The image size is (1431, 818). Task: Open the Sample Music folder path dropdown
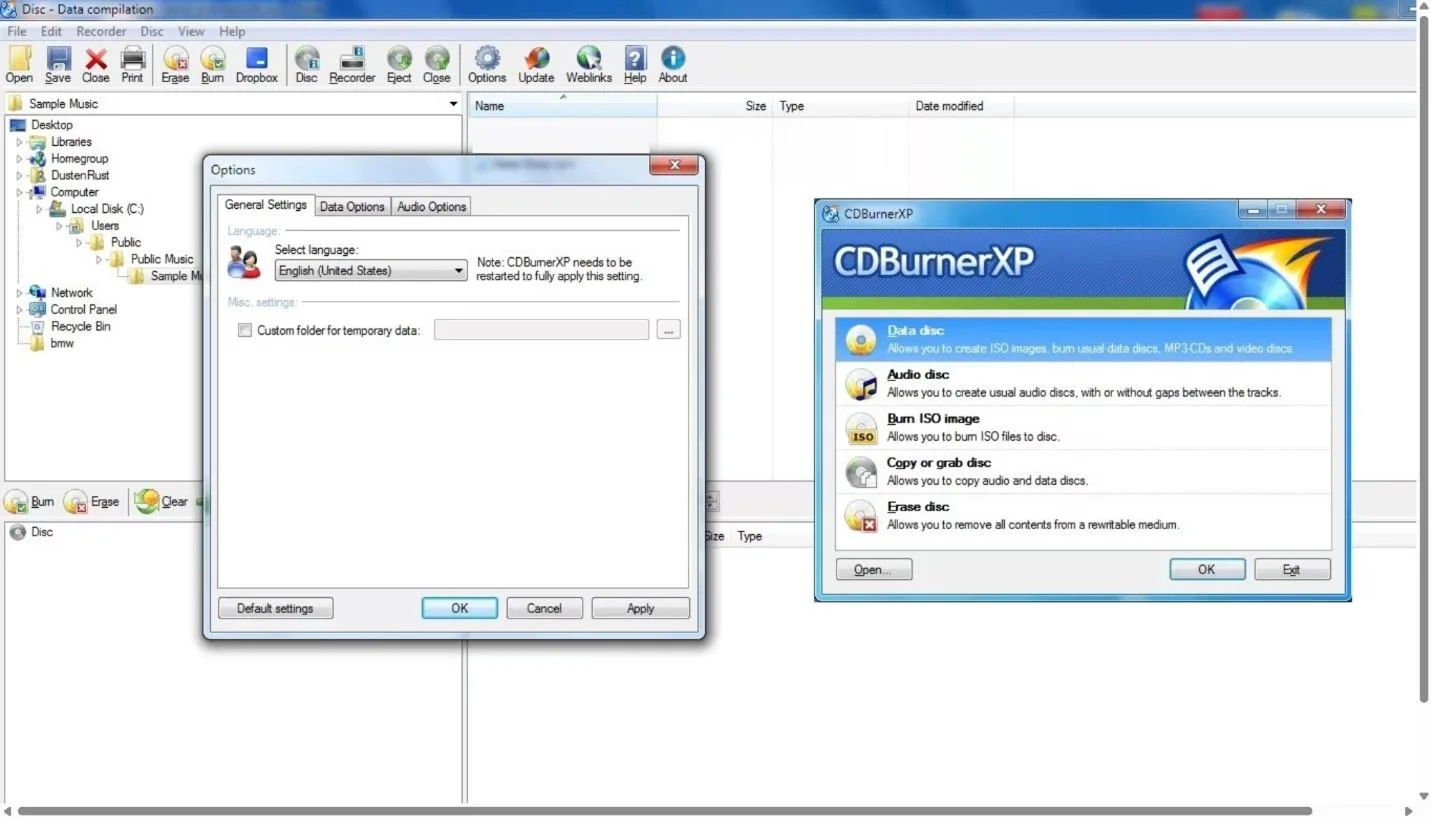tap(453, 104)
